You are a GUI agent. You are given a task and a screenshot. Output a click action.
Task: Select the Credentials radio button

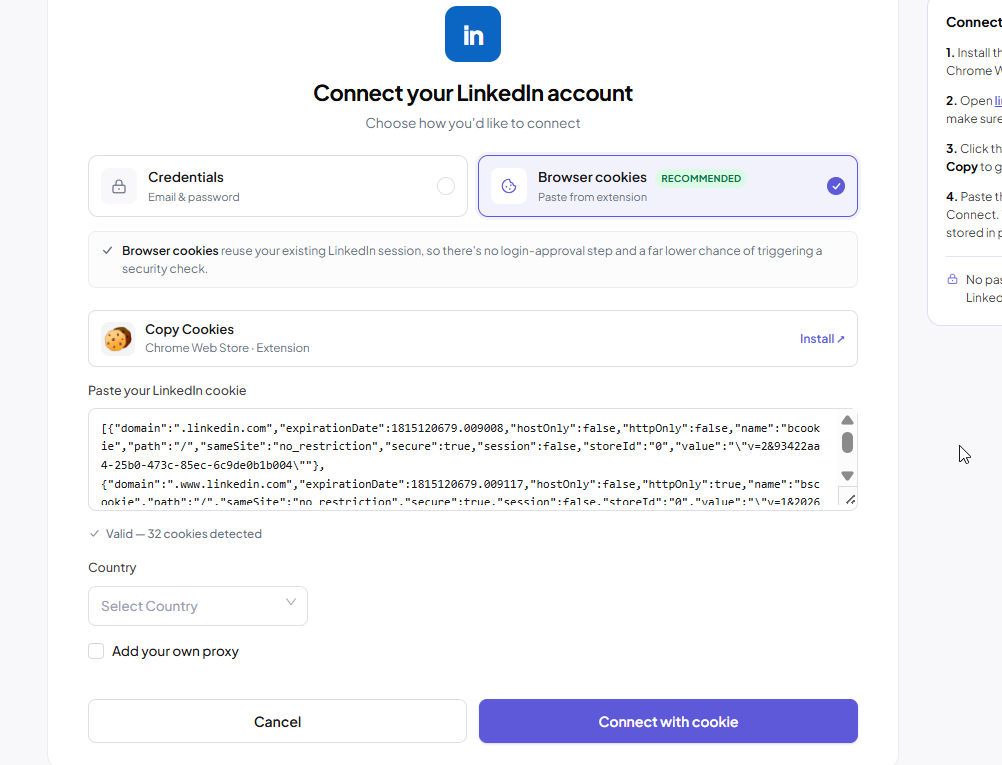446,186
